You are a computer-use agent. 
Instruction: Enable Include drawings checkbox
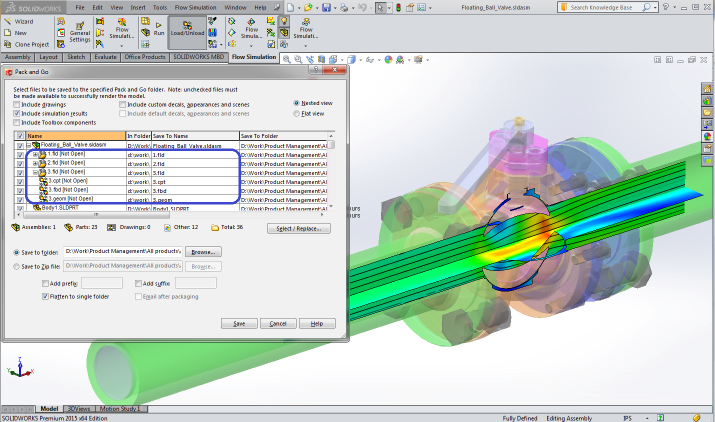tap(17, 104)
